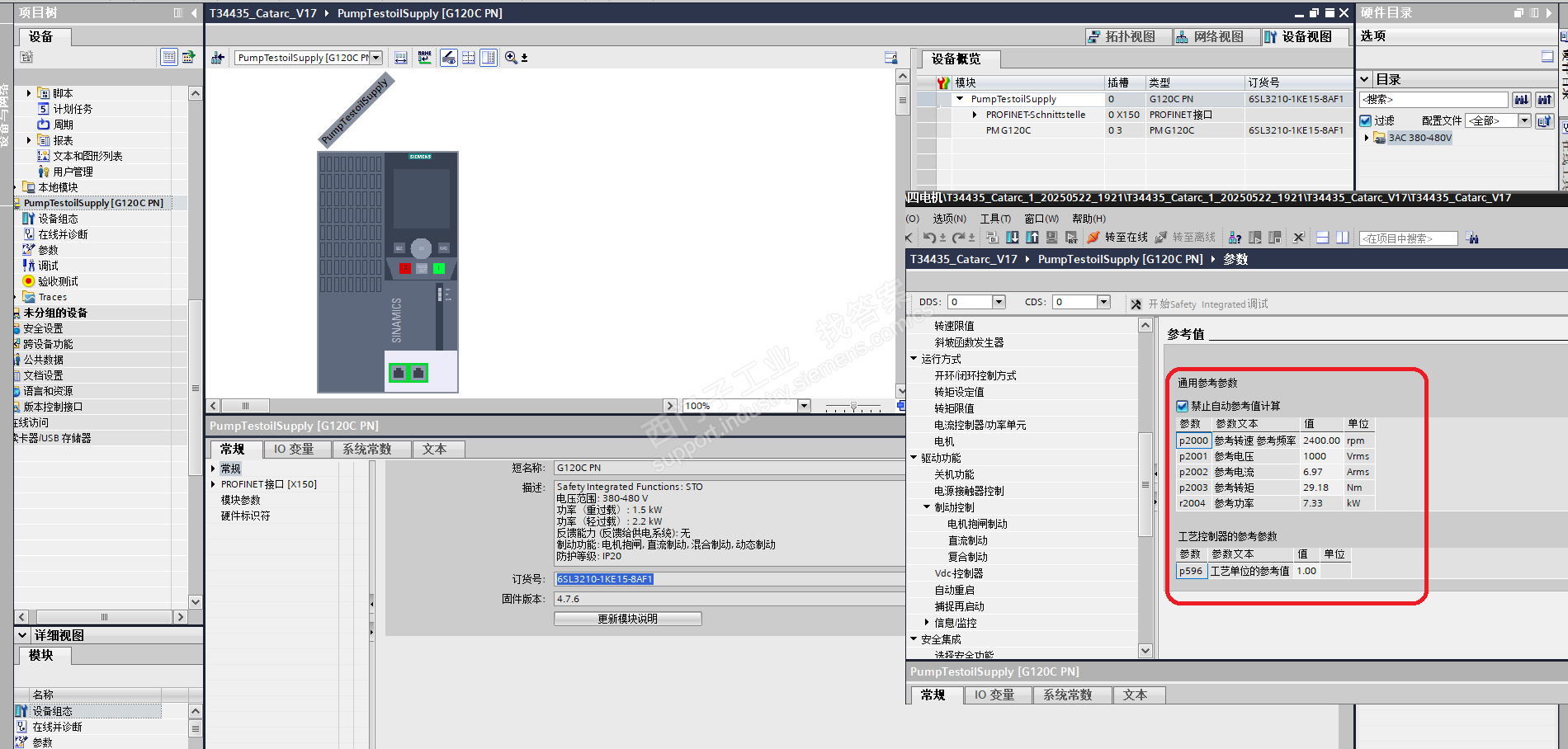Click the device view zoom slider
This screenshot has height=749, width=1568.
tap(854, 407)
